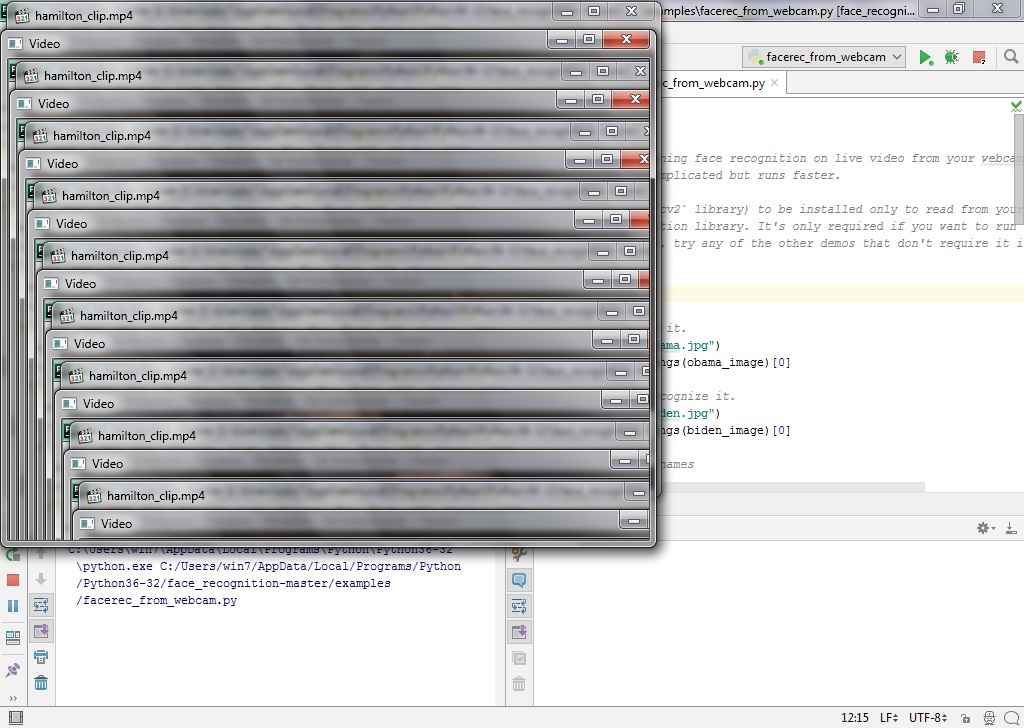Click the comment line containing 'cv2` library)'
Viewport: 1024px width, 728px height.
[842, 209]
